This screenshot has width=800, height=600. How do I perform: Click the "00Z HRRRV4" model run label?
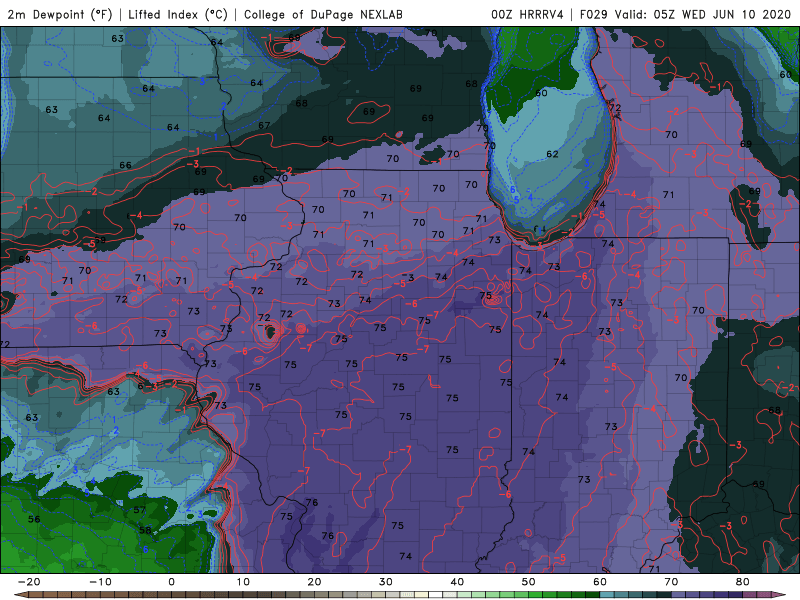click(527, 15)
